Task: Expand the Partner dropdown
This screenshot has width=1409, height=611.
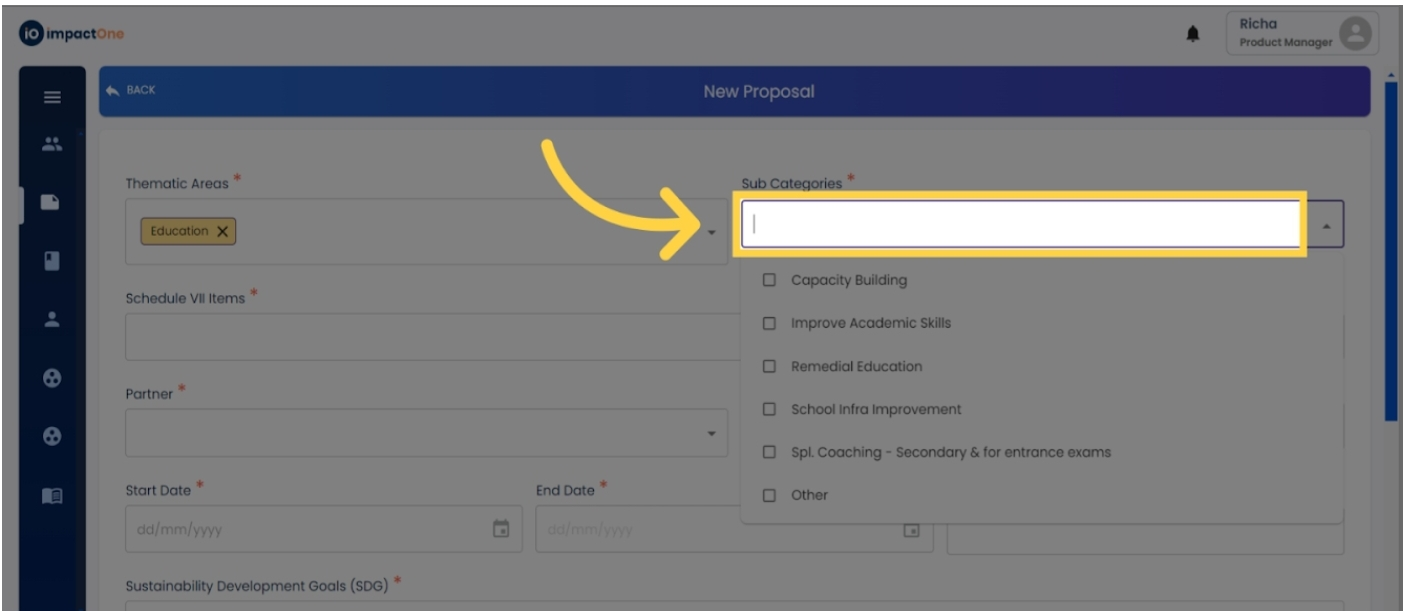Action: [711, 434]
